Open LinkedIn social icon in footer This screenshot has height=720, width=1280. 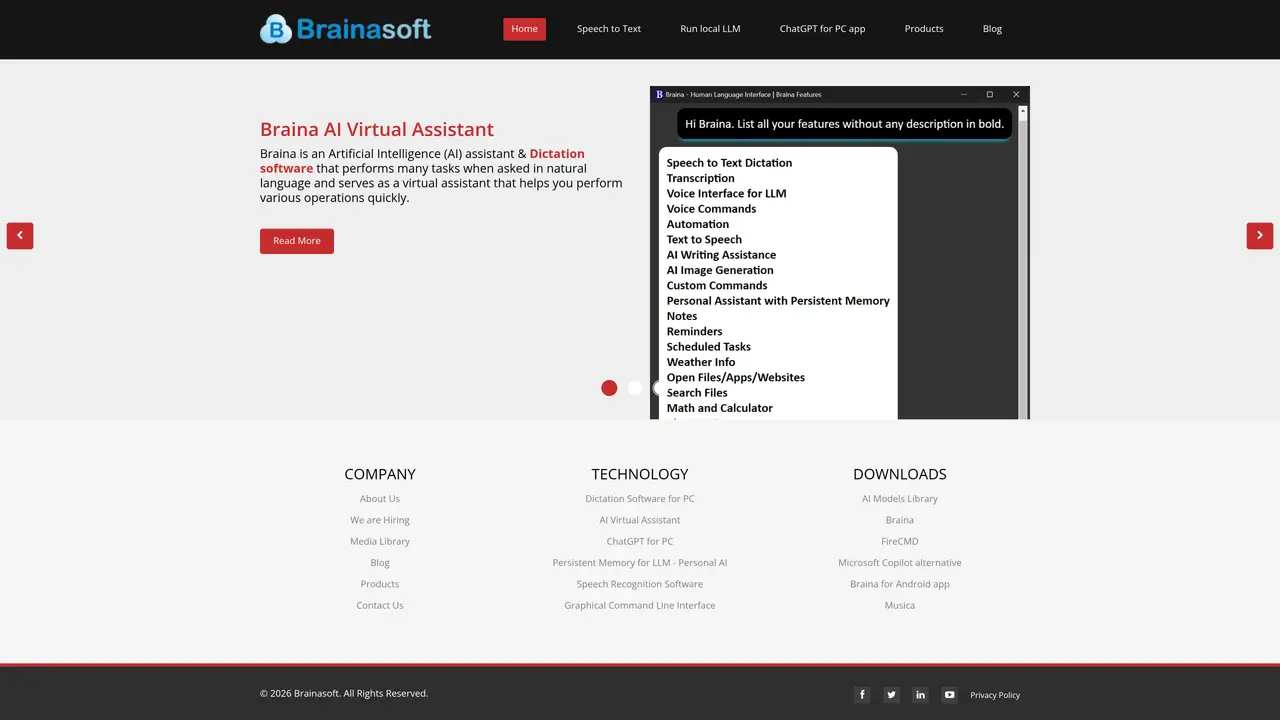click(x=920, y=695)
